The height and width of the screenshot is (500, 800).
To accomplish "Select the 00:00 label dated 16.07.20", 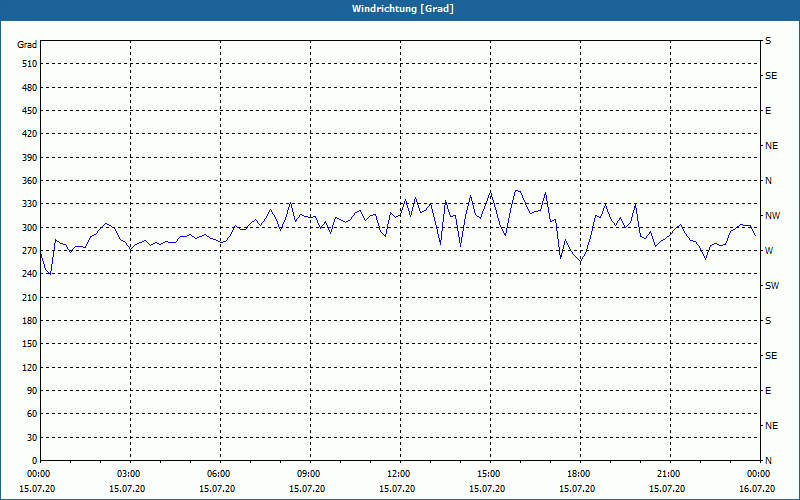I will coord(759,474).
